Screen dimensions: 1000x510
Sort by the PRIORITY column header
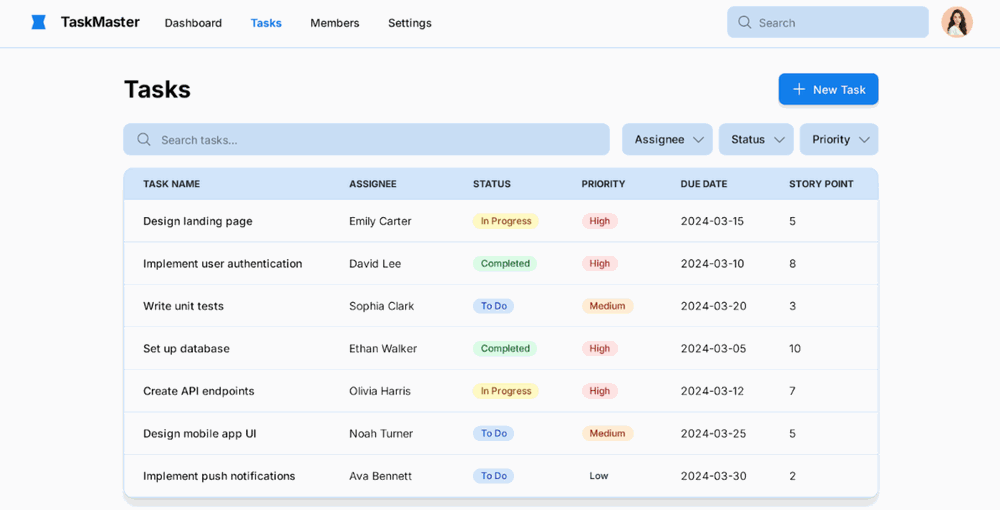(x=603, y=184)
